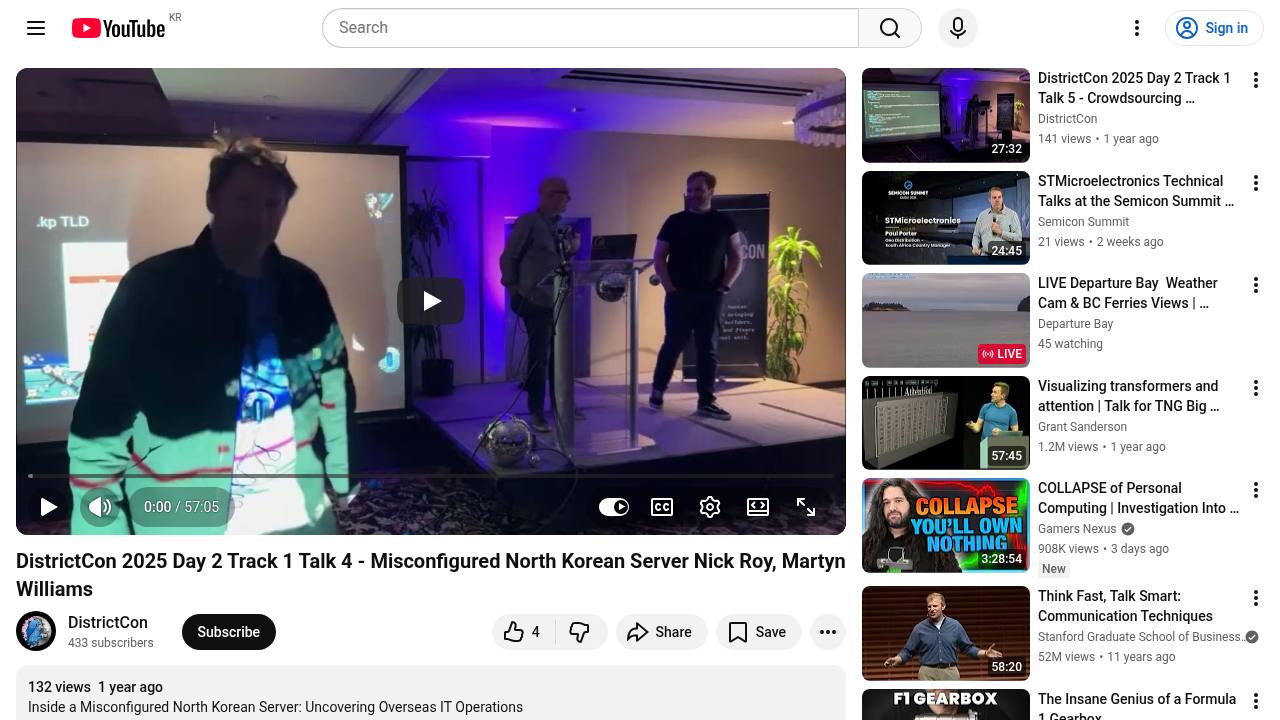
Task: Toggle closed captions (CC)
Action: [662, 507]
